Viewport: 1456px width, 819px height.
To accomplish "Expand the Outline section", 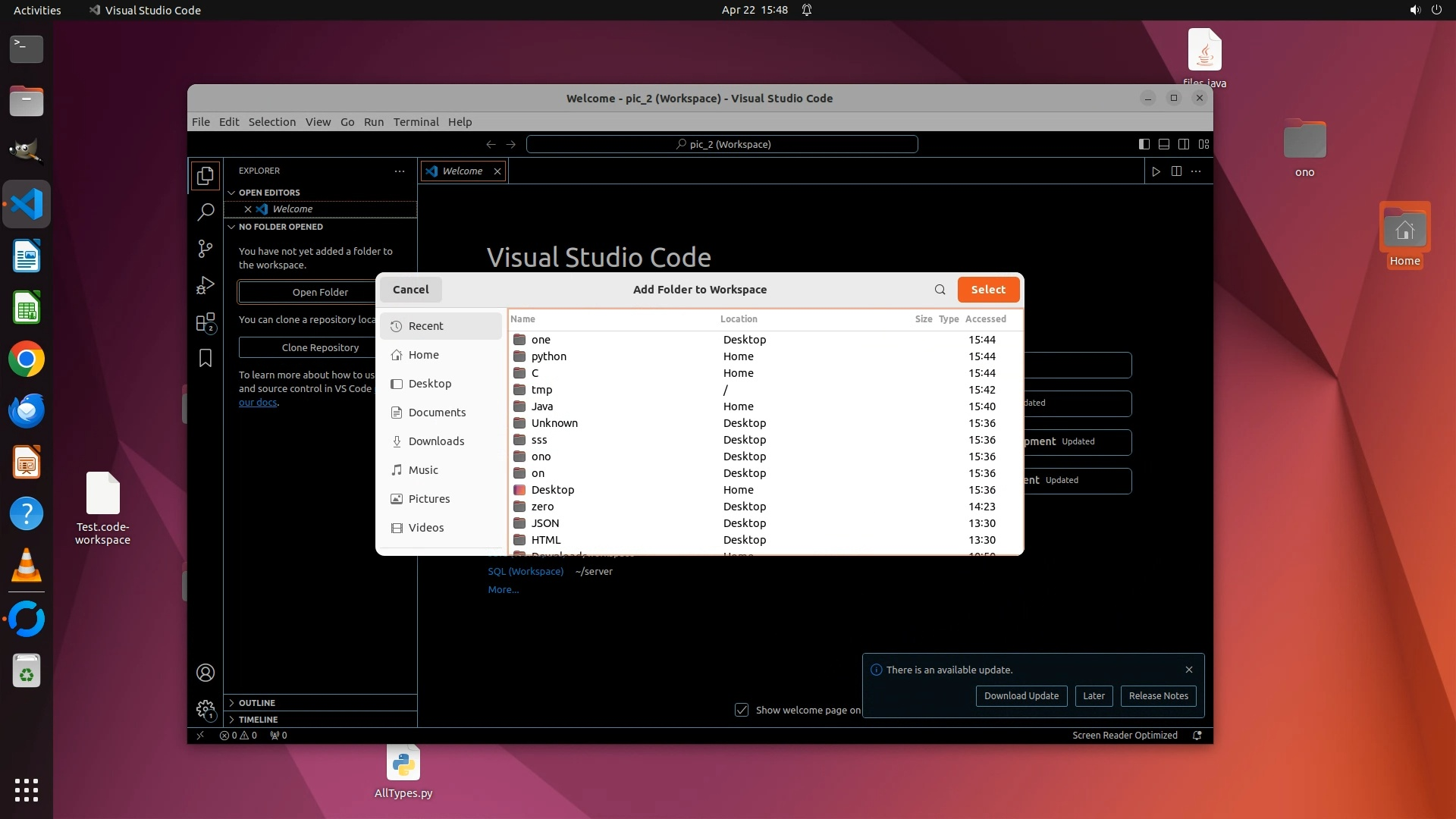I will pyautogui.click(x=257, y=703).
